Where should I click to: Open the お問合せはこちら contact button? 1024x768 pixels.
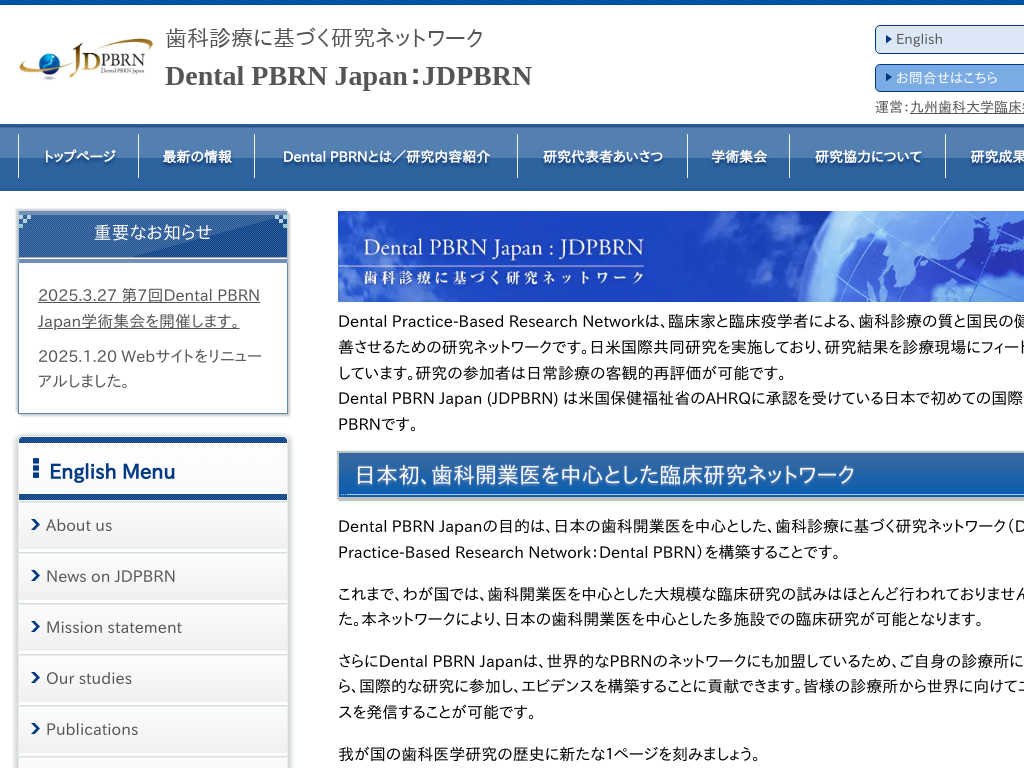point(950,78)
